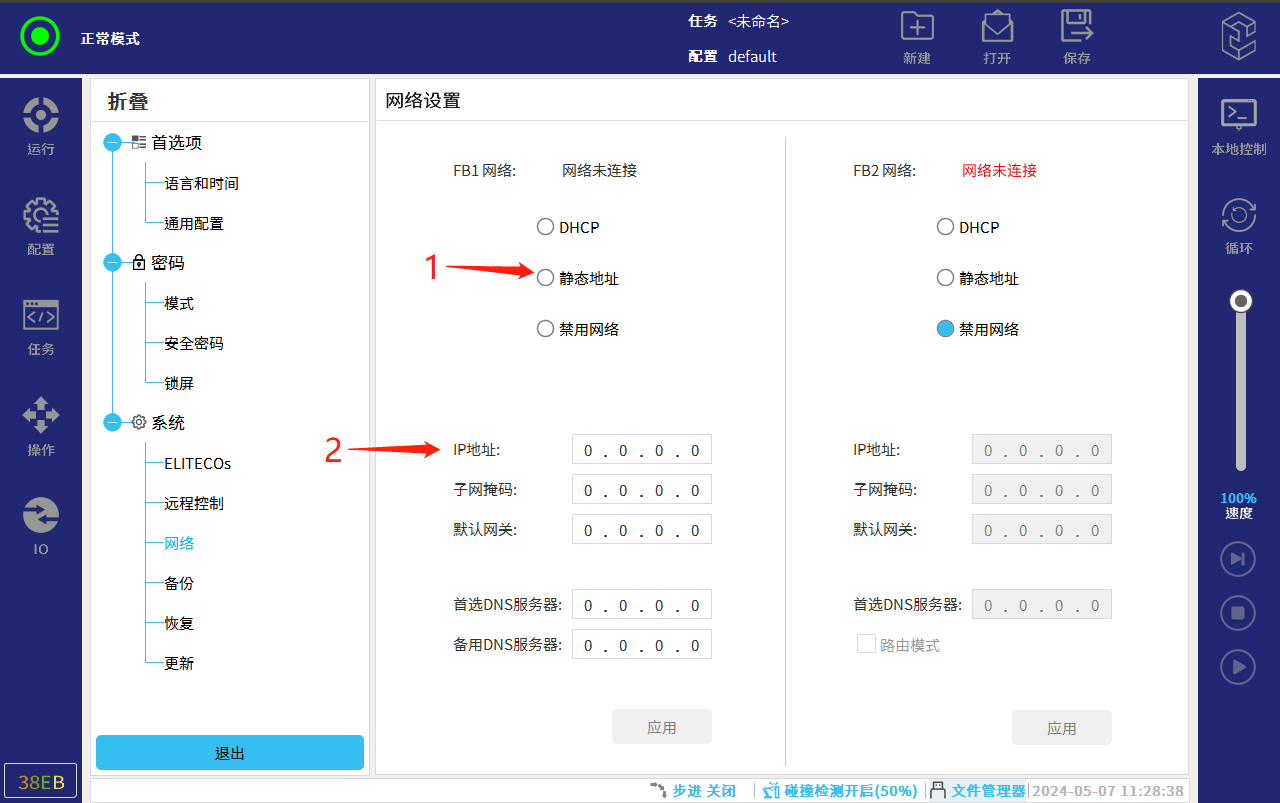The image size is (1280, 803).
Task: Select FB2 静态地址 radio button
Action: tap(945, 278)
